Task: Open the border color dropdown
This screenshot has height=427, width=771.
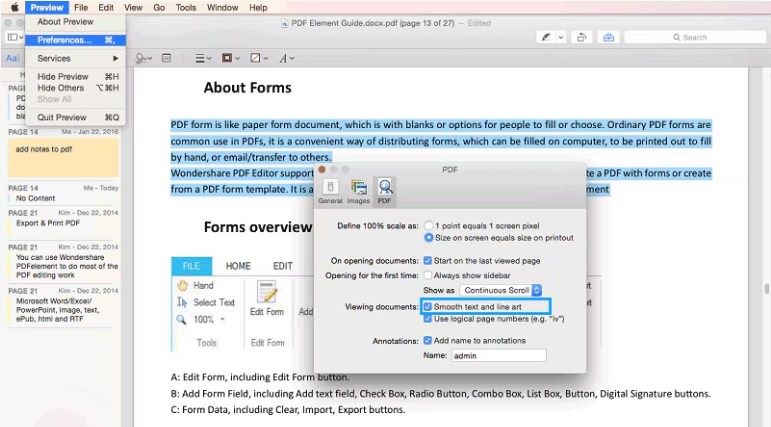Action: 231,58
